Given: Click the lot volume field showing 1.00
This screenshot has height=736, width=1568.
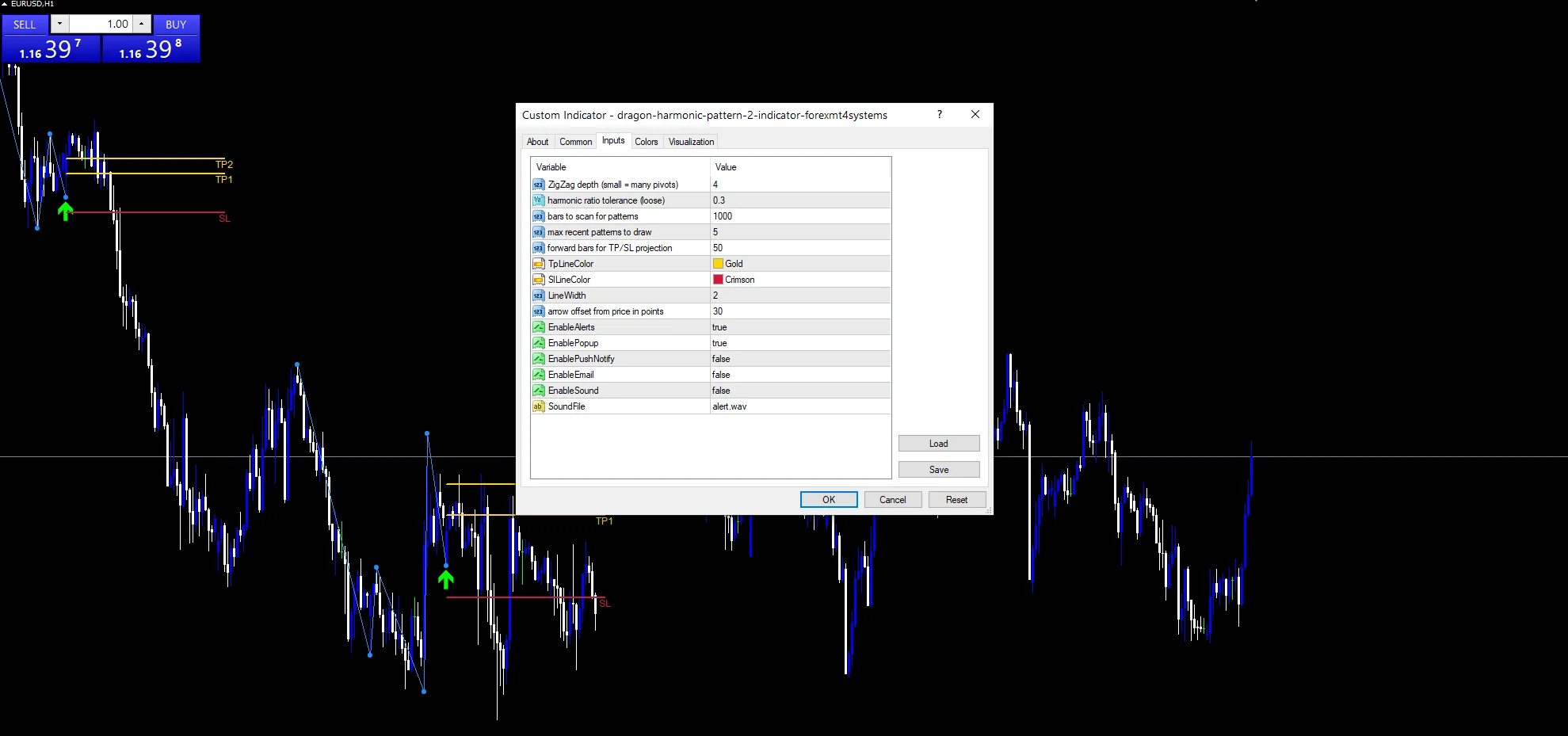Looking at the screenshot, I should coord(101,24).
